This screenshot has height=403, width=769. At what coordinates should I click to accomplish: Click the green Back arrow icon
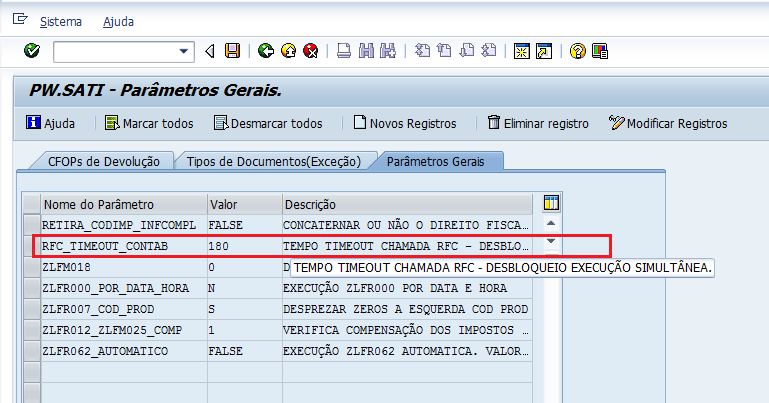266,51
